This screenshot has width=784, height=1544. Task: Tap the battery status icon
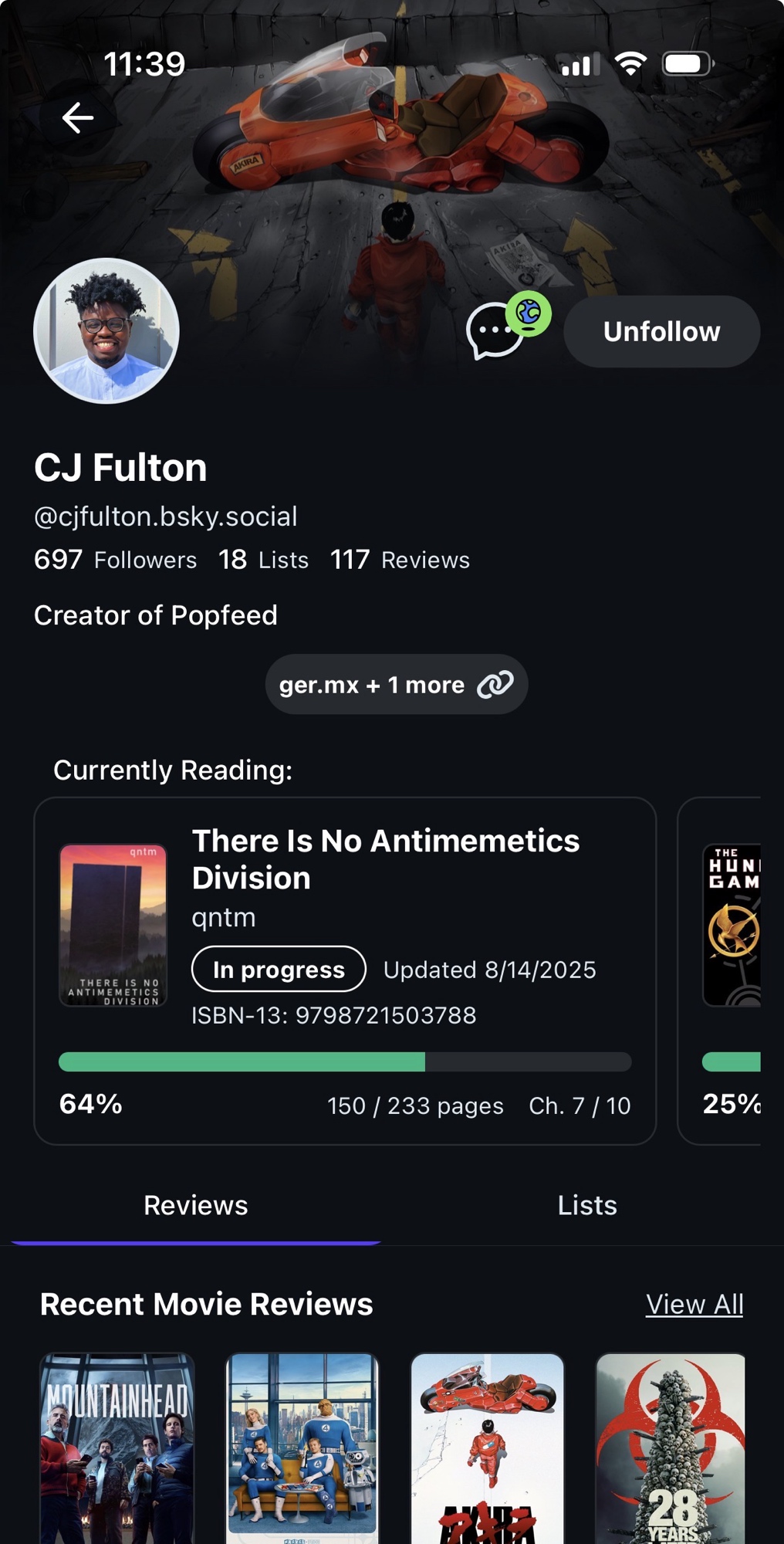coord(688,64)
